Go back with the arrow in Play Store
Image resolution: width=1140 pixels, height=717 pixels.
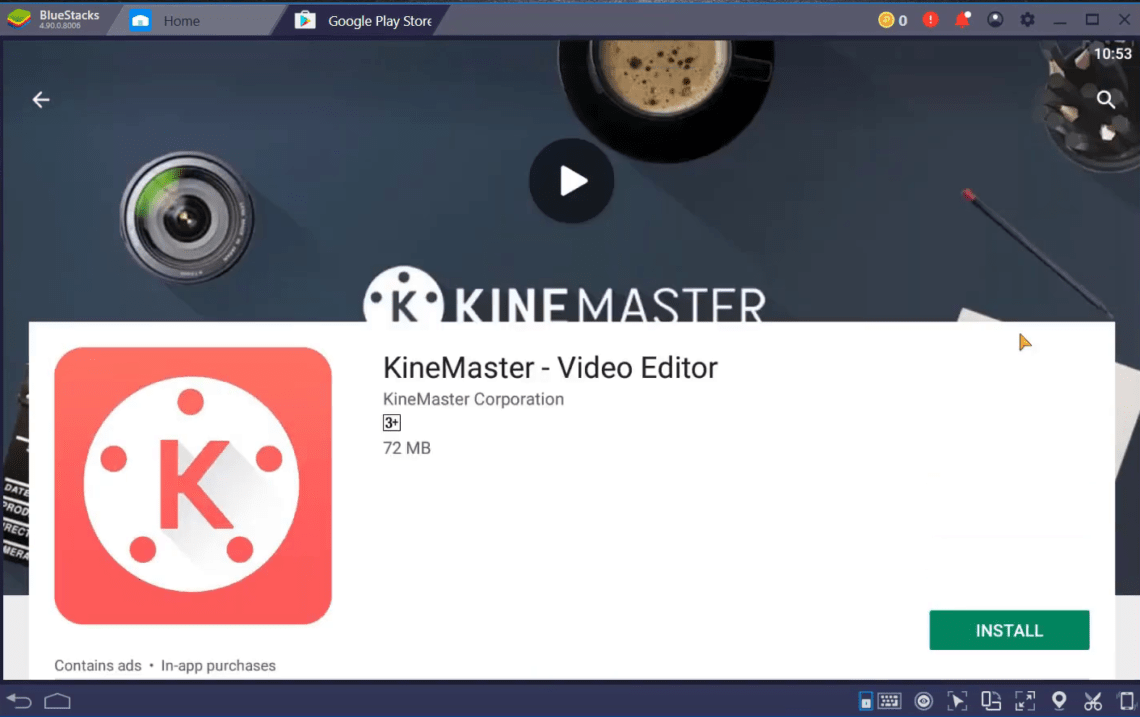point(41,100)
